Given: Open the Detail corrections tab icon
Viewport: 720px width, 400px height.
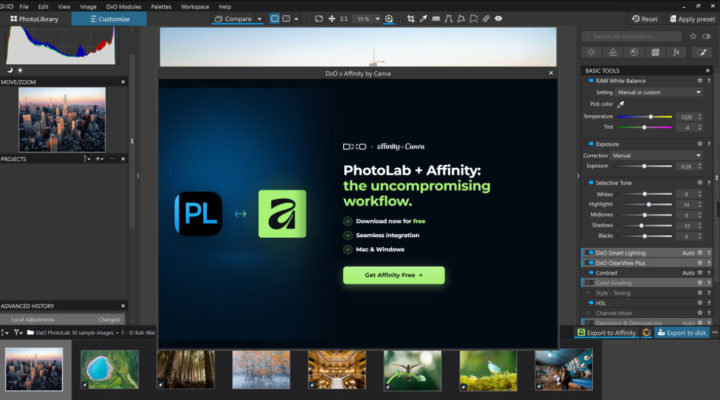Looking at the screenshot, I should 634,52.
